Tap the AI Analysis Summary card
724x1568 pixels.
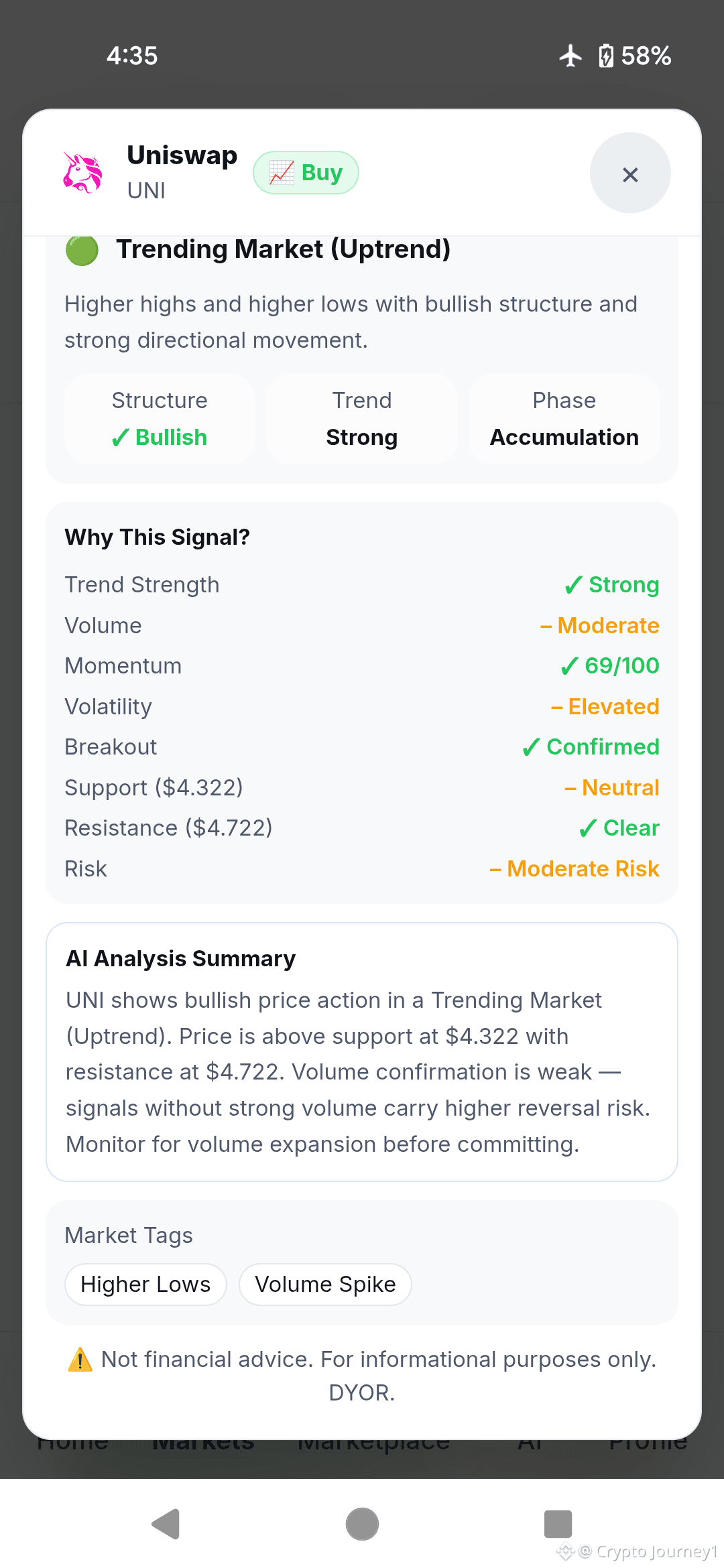coord(362,1052)
